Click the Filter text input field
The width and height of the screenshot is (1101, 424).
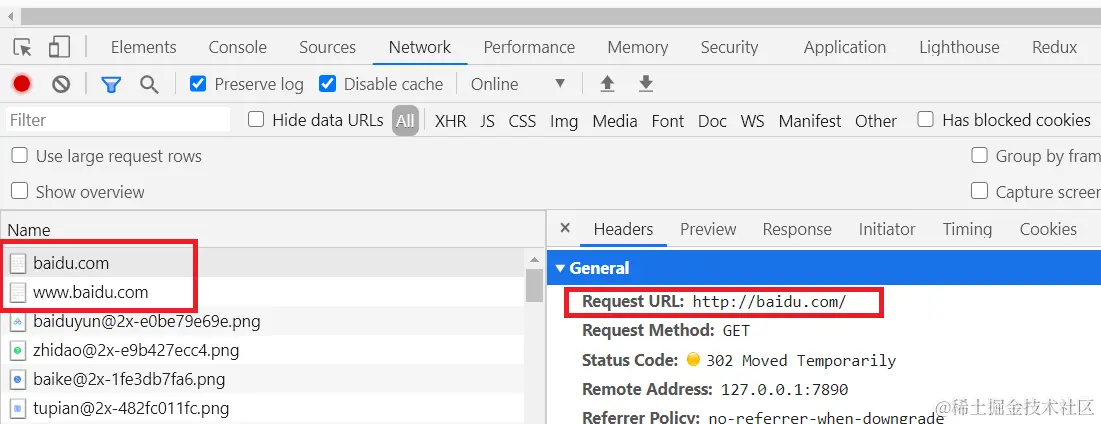116,120
